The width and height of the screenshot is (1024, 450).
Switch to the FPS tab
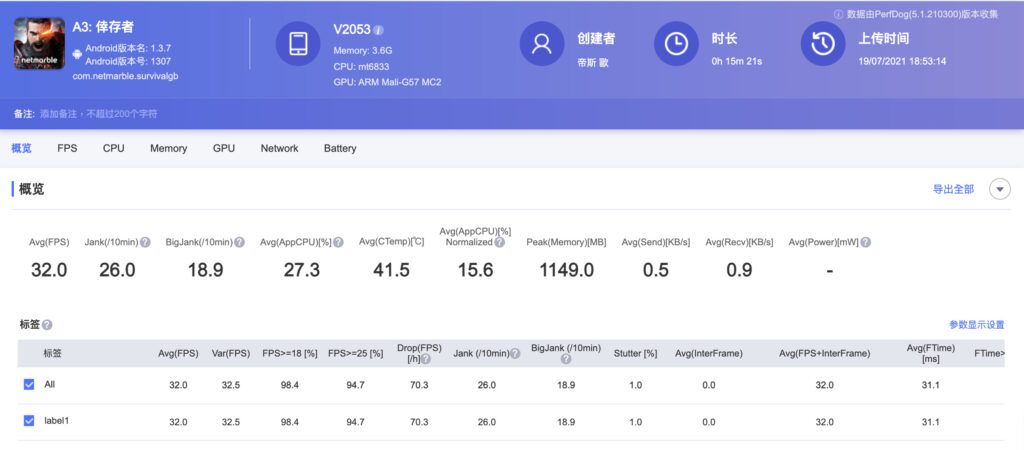tap(67, 148)
